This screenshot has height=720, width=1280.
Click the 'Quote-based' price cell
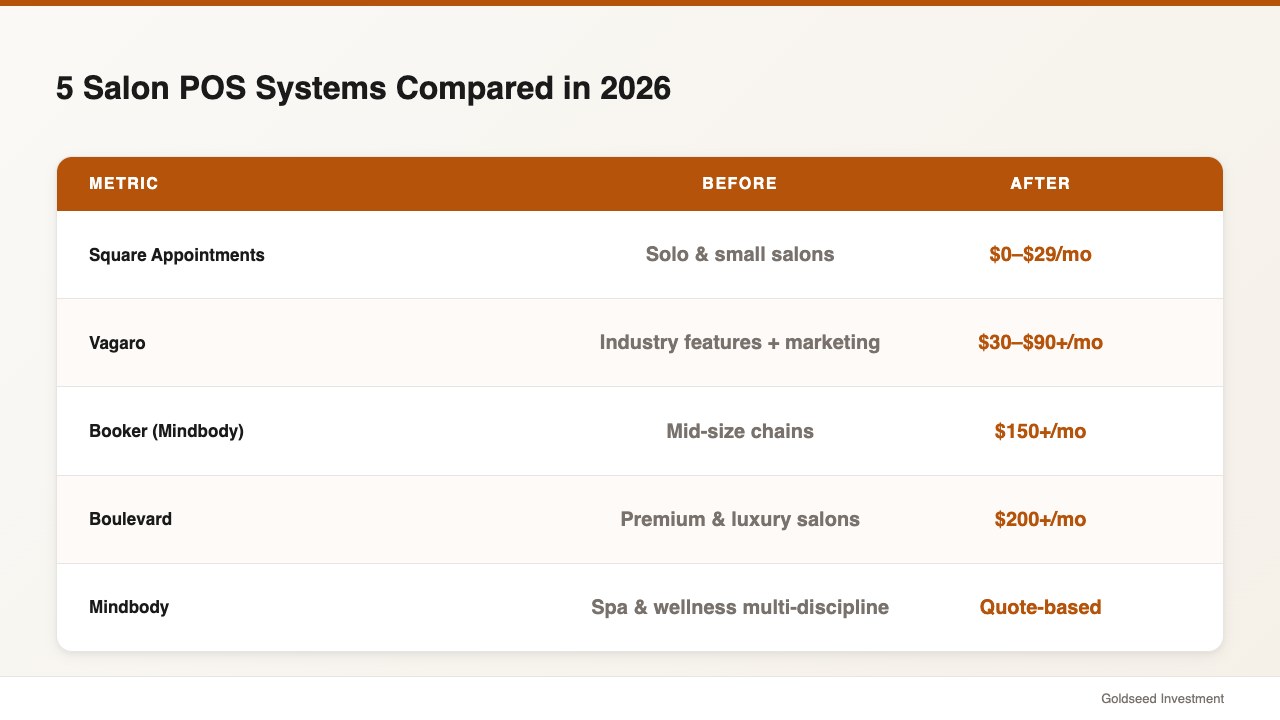point(1040,607)
